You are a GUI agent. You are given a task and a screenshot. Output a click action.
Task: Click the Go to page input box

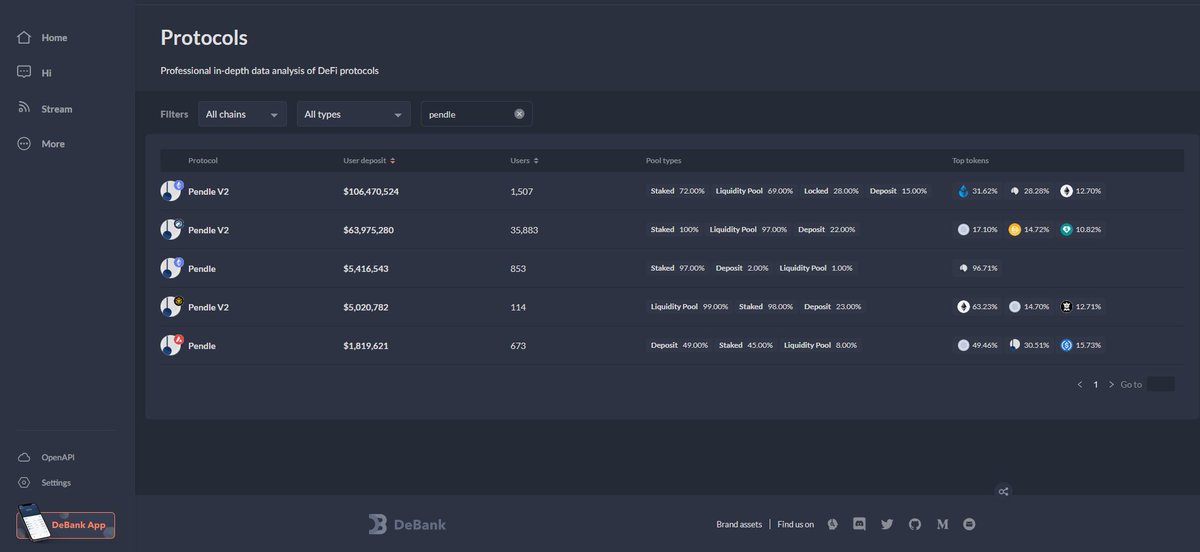(1161, 384)
